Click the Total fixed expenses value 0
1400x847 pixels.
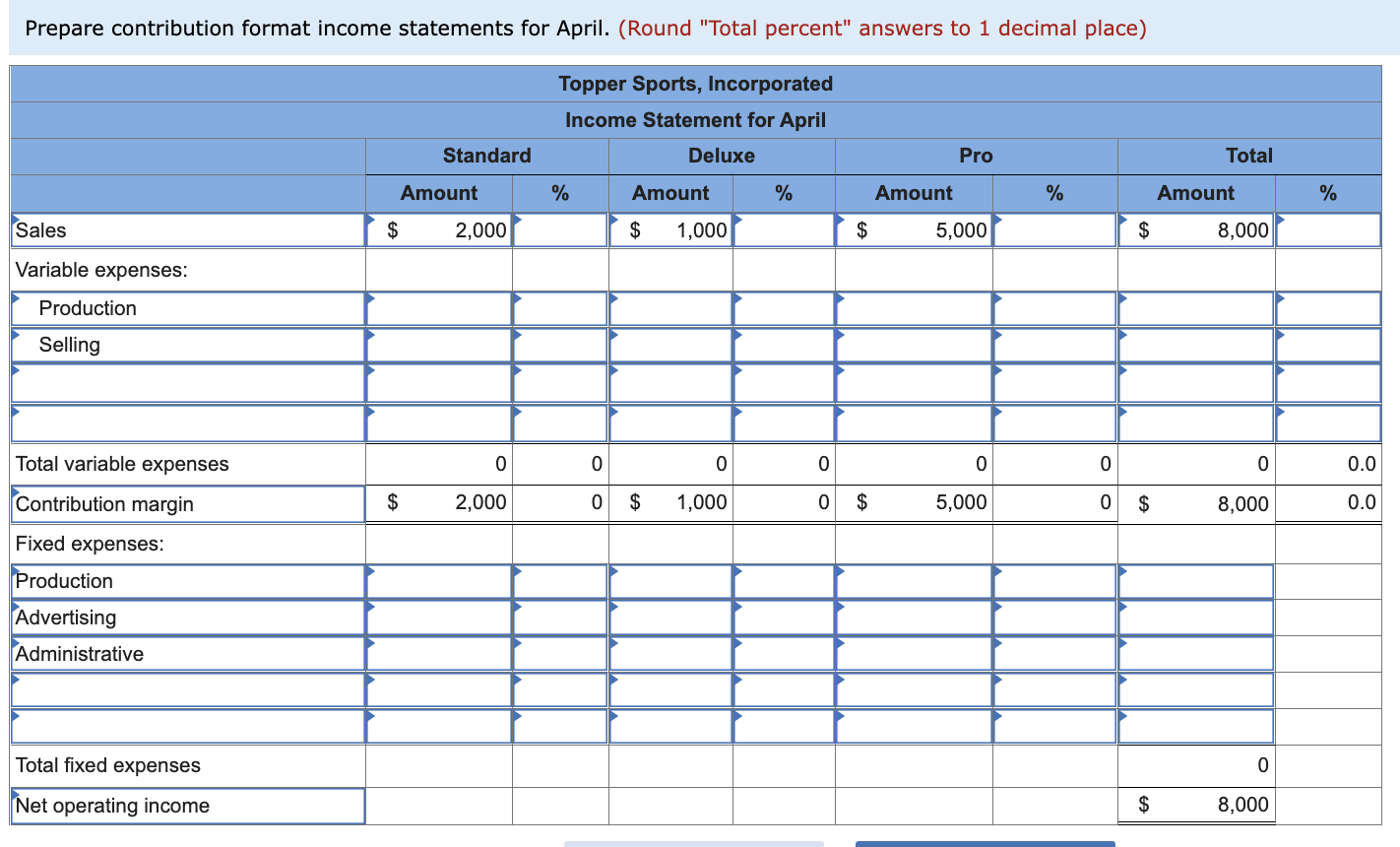click(1263, 765)
